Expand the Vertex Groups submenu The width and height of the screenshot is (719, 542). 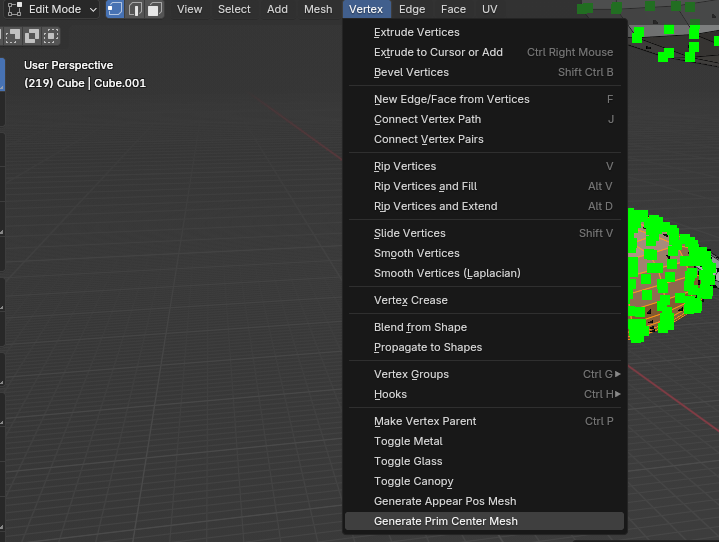(x=484, y=374)
